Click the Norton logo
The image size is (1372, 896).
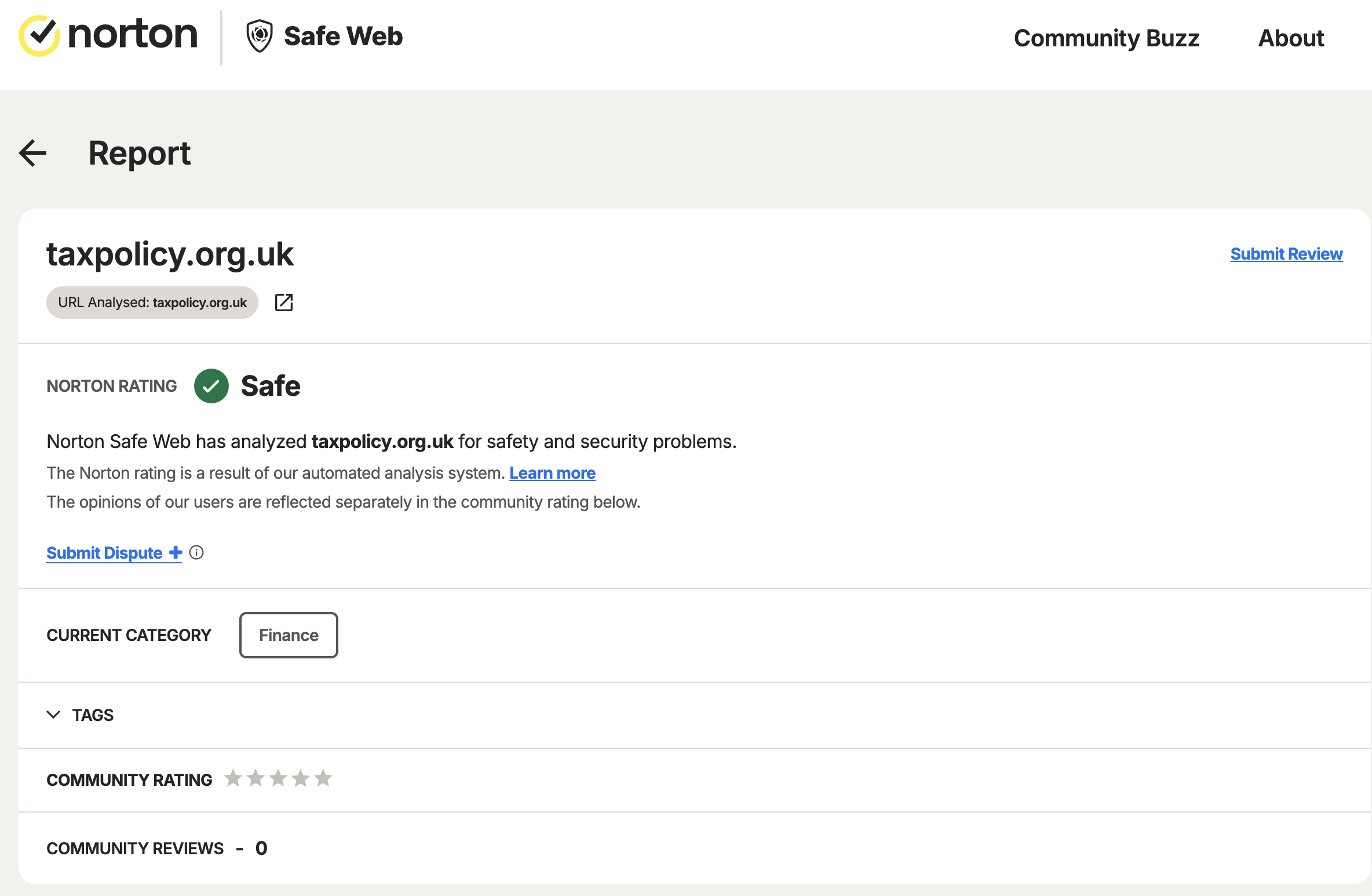click(x=108, y=35)
